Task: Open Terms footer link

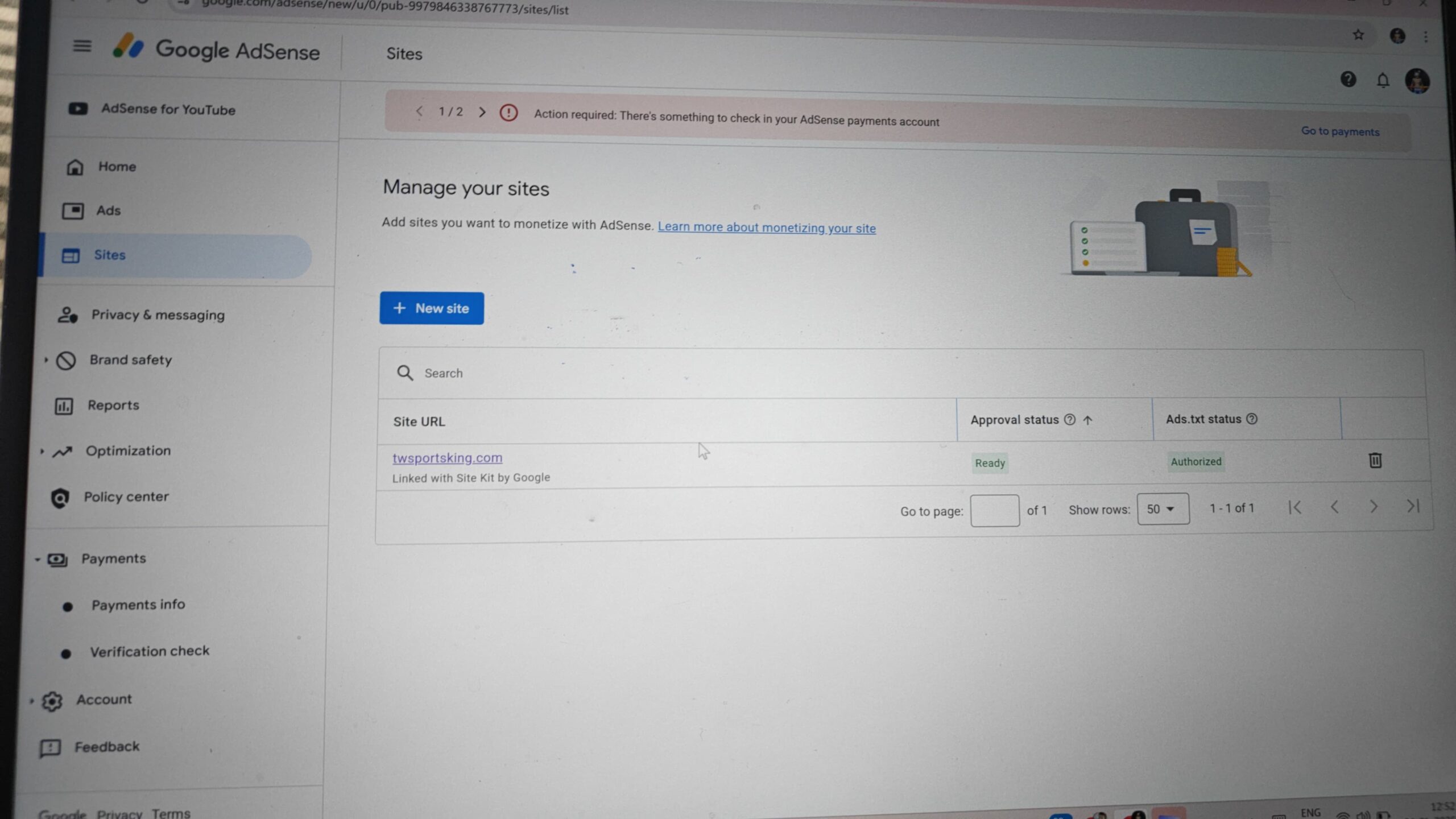Action: [x=171, y=813]
